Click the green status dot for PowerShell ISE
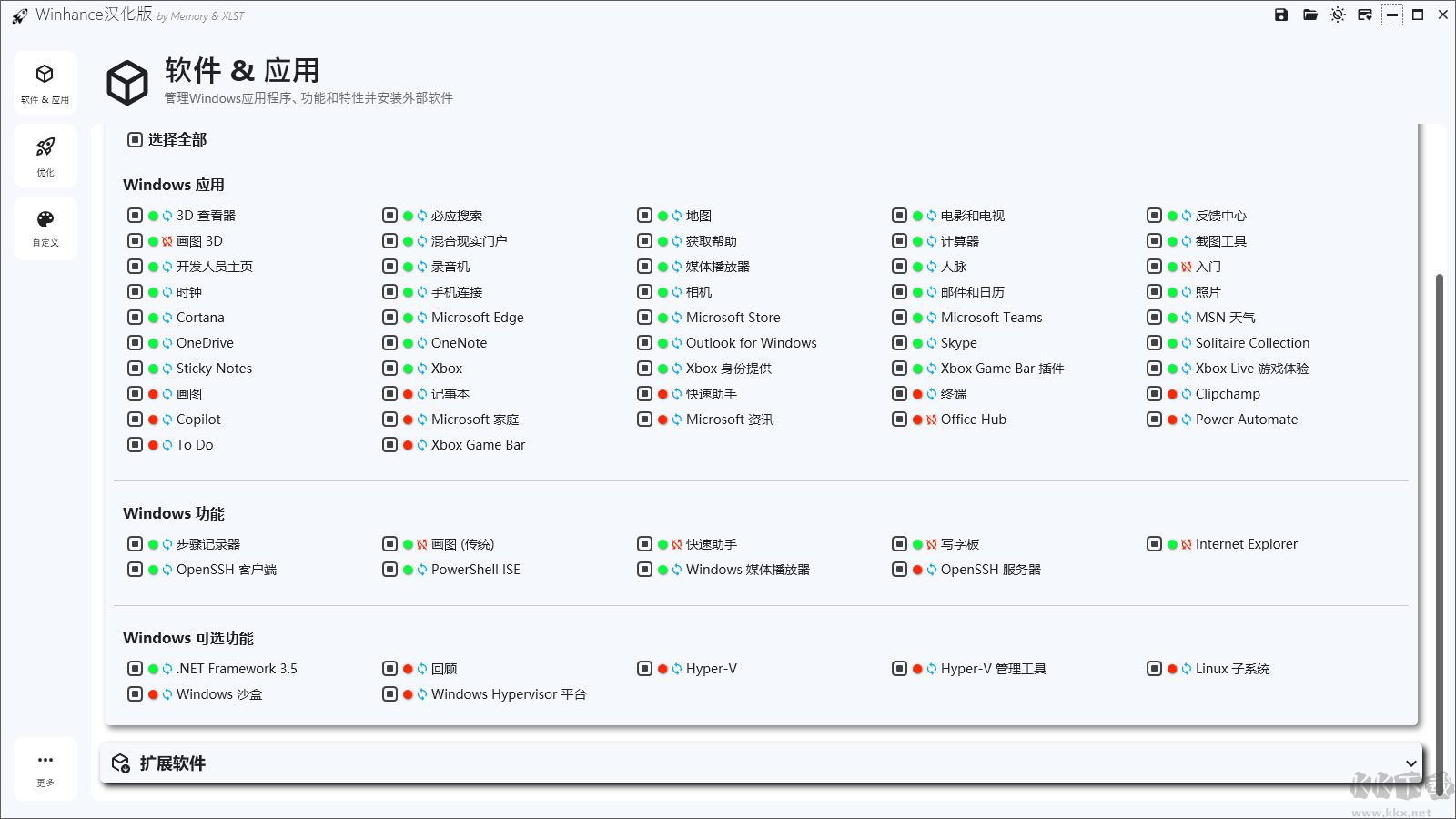The width and height of the screenshot is (1456, 819). coord(408,570)
